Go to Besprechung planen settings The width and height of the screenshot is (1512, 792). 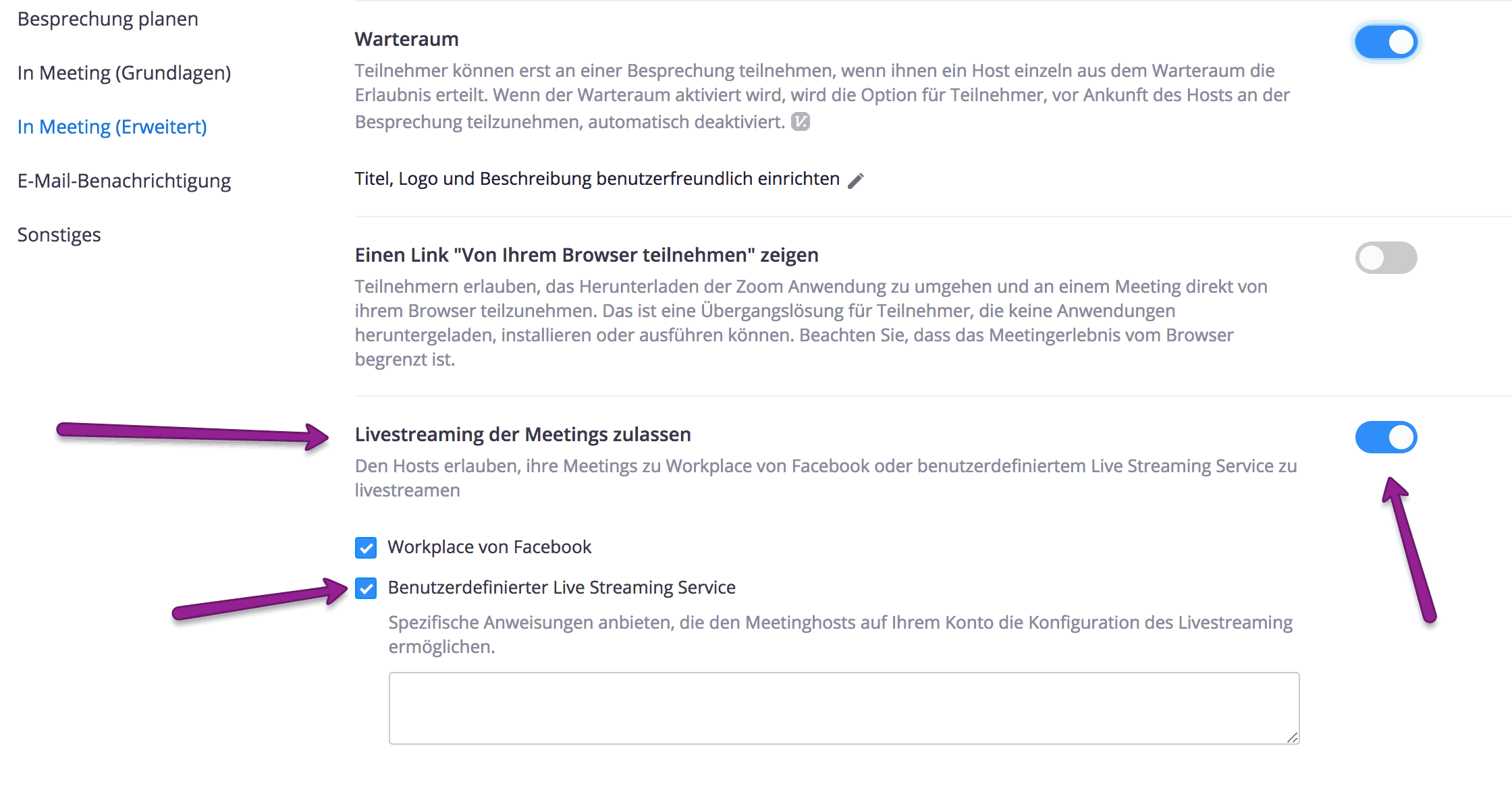point(107,19)
